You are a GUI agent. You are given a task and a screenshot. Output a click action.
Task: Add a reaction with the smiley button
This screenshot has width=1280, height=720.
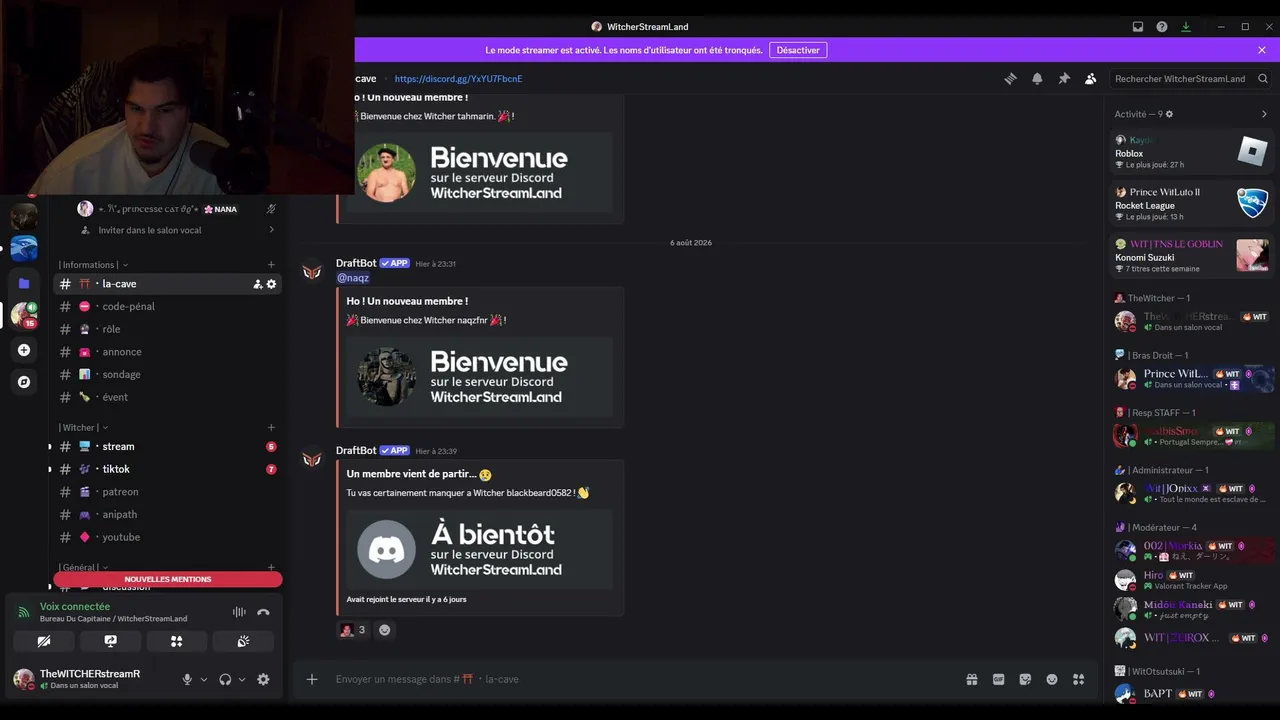[x=385, y=630]
